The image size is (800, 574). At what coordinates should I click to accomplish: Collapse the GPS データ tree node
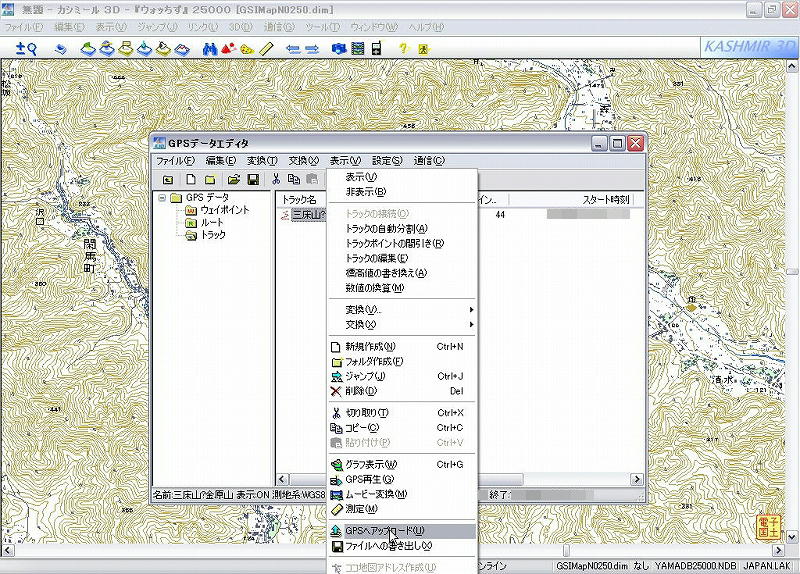click(162, 197)
